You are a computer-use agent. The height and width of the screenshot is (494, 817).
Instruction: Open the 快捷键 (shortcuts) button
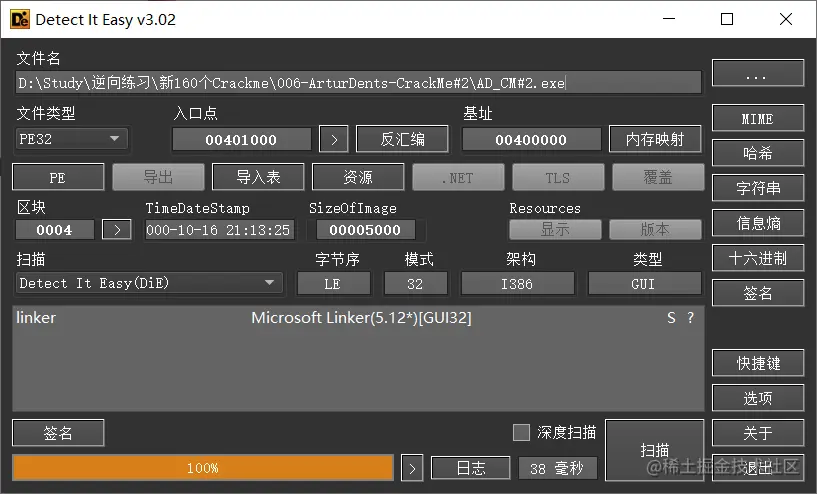tap(758, 363)
